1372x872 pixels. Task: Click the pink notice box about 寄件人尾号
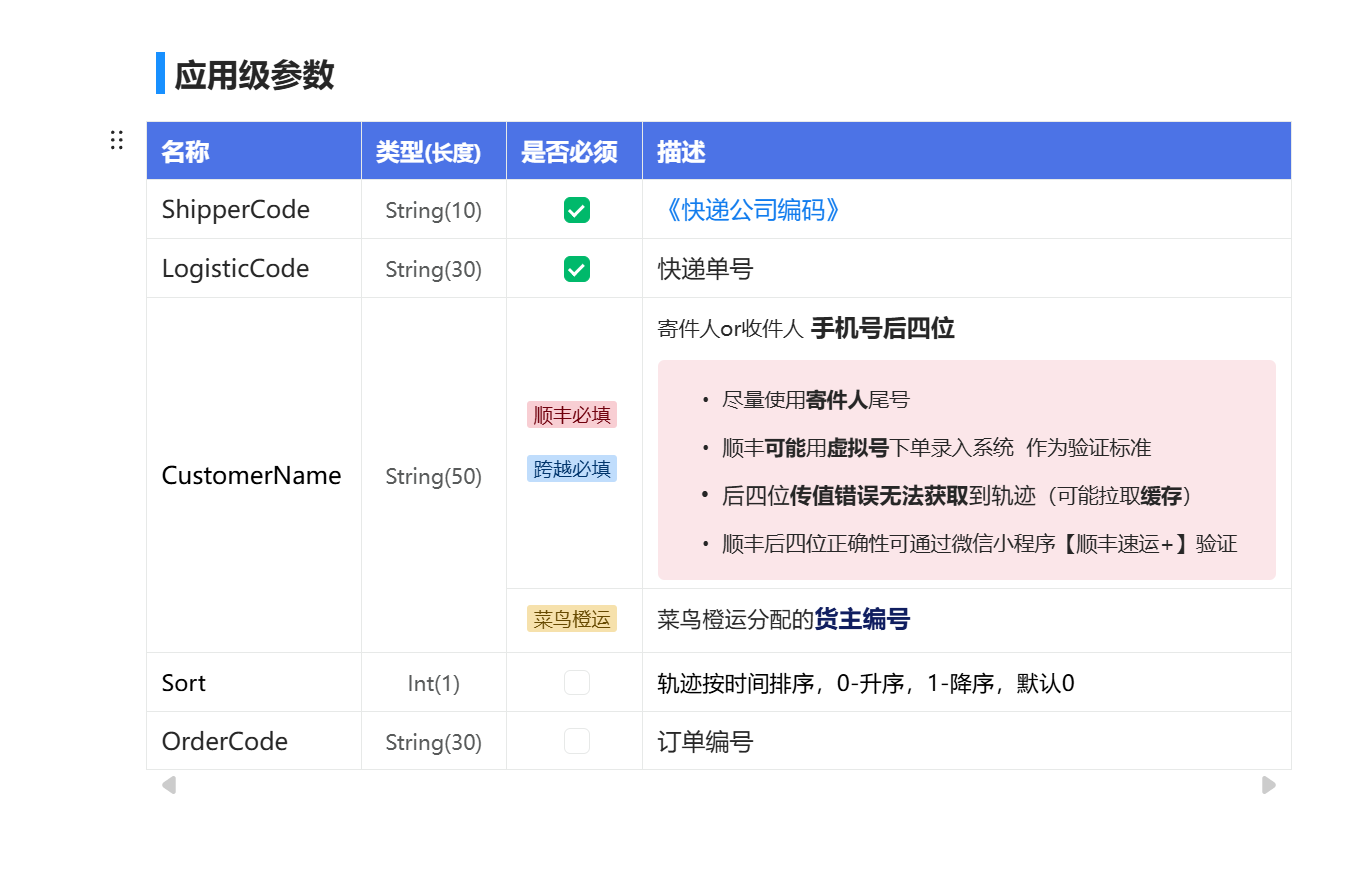click(x=966, y=470)
